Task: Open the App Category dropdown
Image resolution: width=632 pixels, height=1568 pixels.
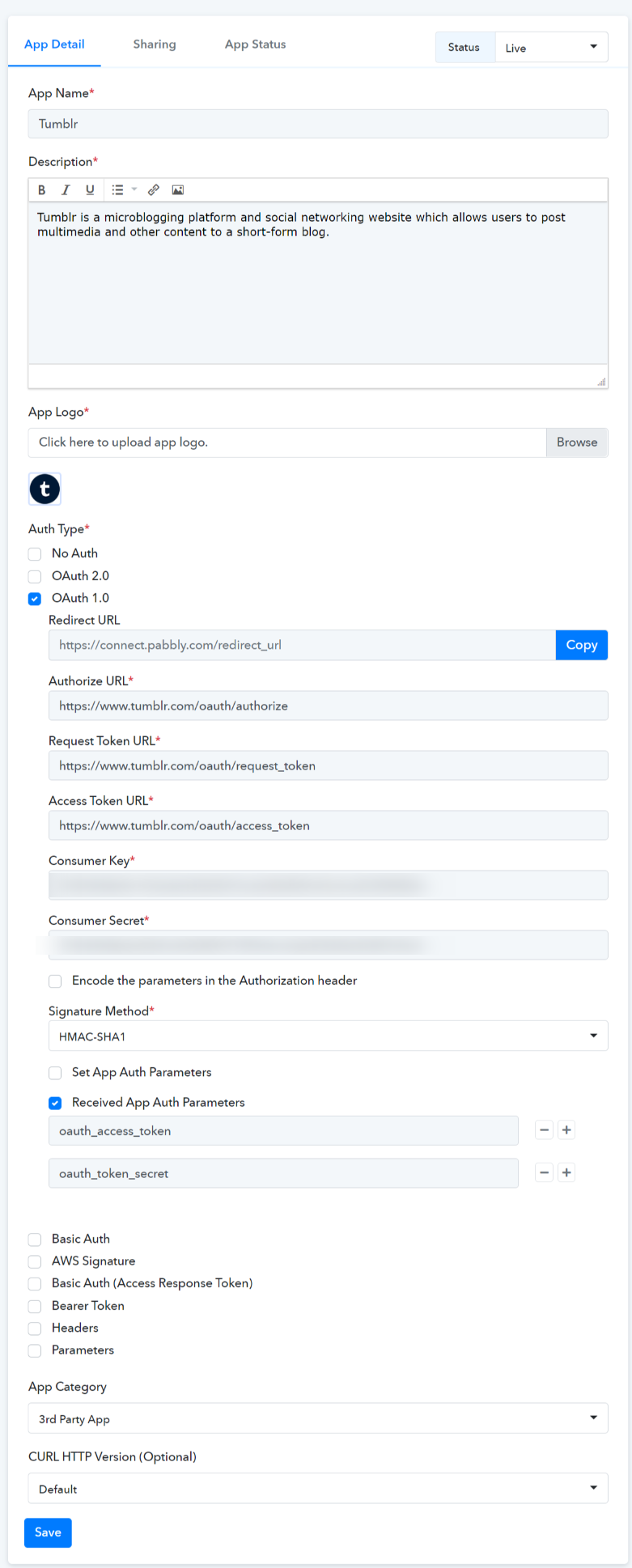Action: click(x=318, y=1419)
